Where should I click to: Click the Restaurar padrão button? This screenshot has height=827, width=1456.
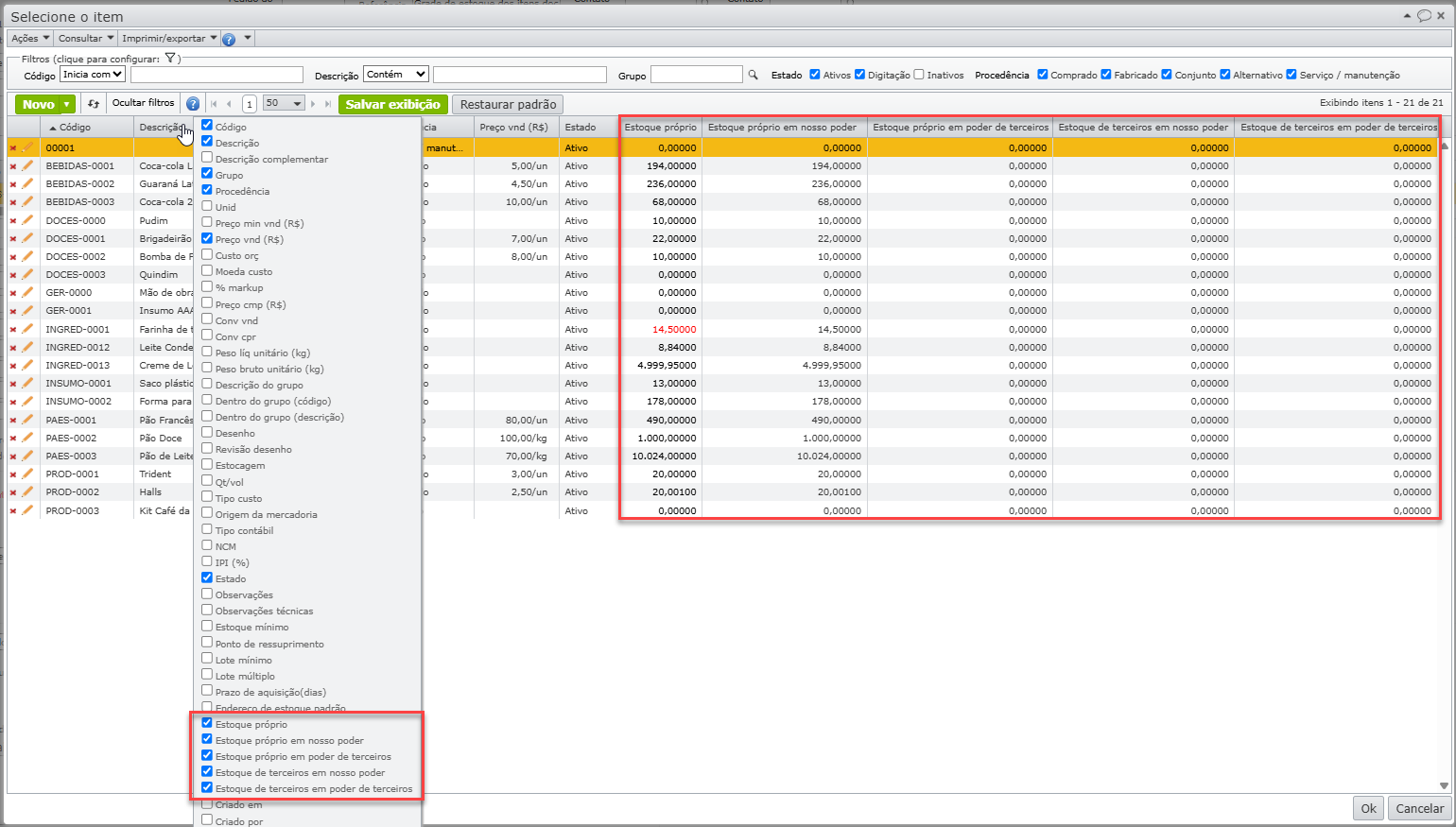tap(508, 104)
